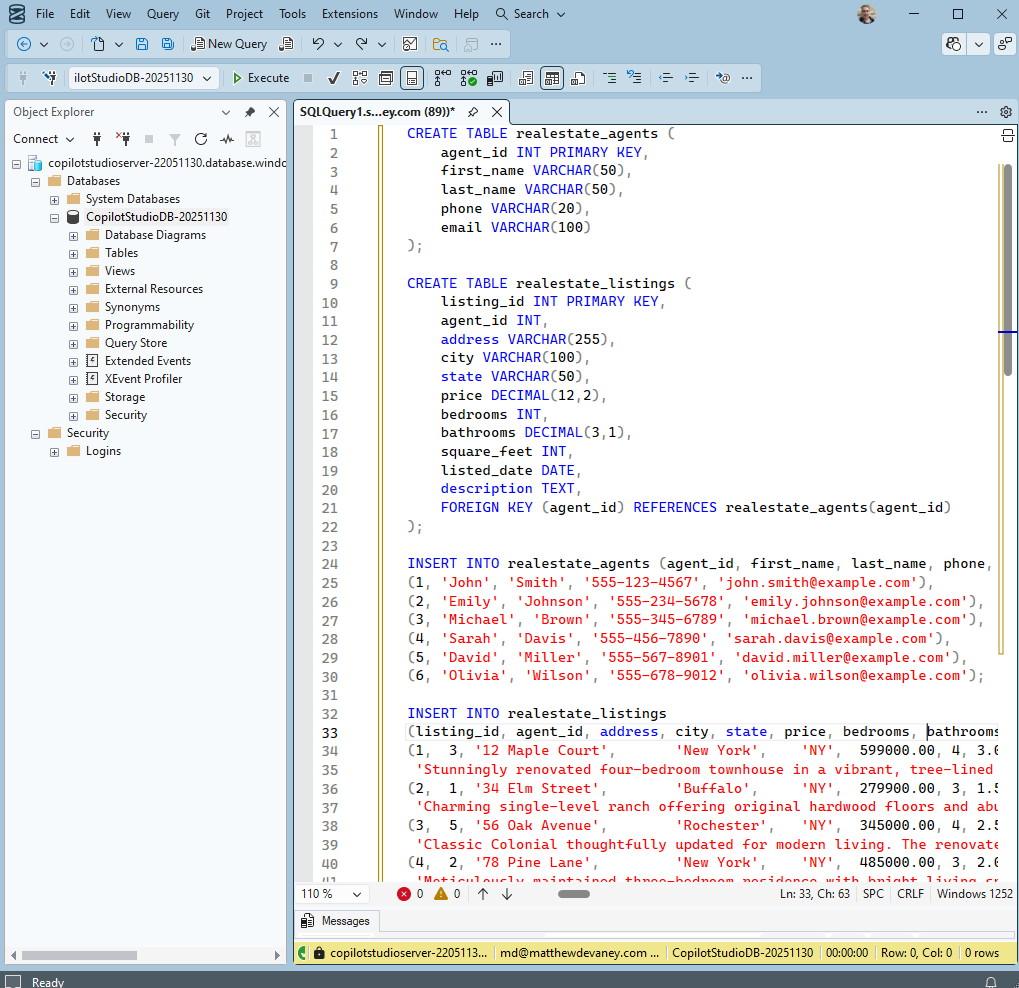This screenshot has height=988, width=1019.
Task: Click the Object Explorer filter icon
Action: pyautogui.click(x=175, y=139)
